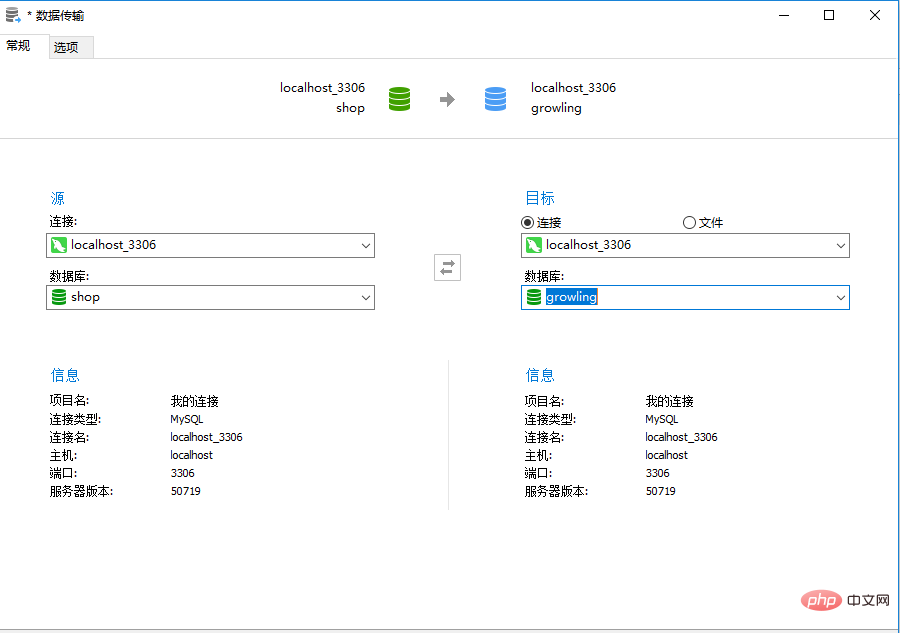900x633 pixels.
Task: Click target info 主机 value localhost
Action: coord(666,455)
